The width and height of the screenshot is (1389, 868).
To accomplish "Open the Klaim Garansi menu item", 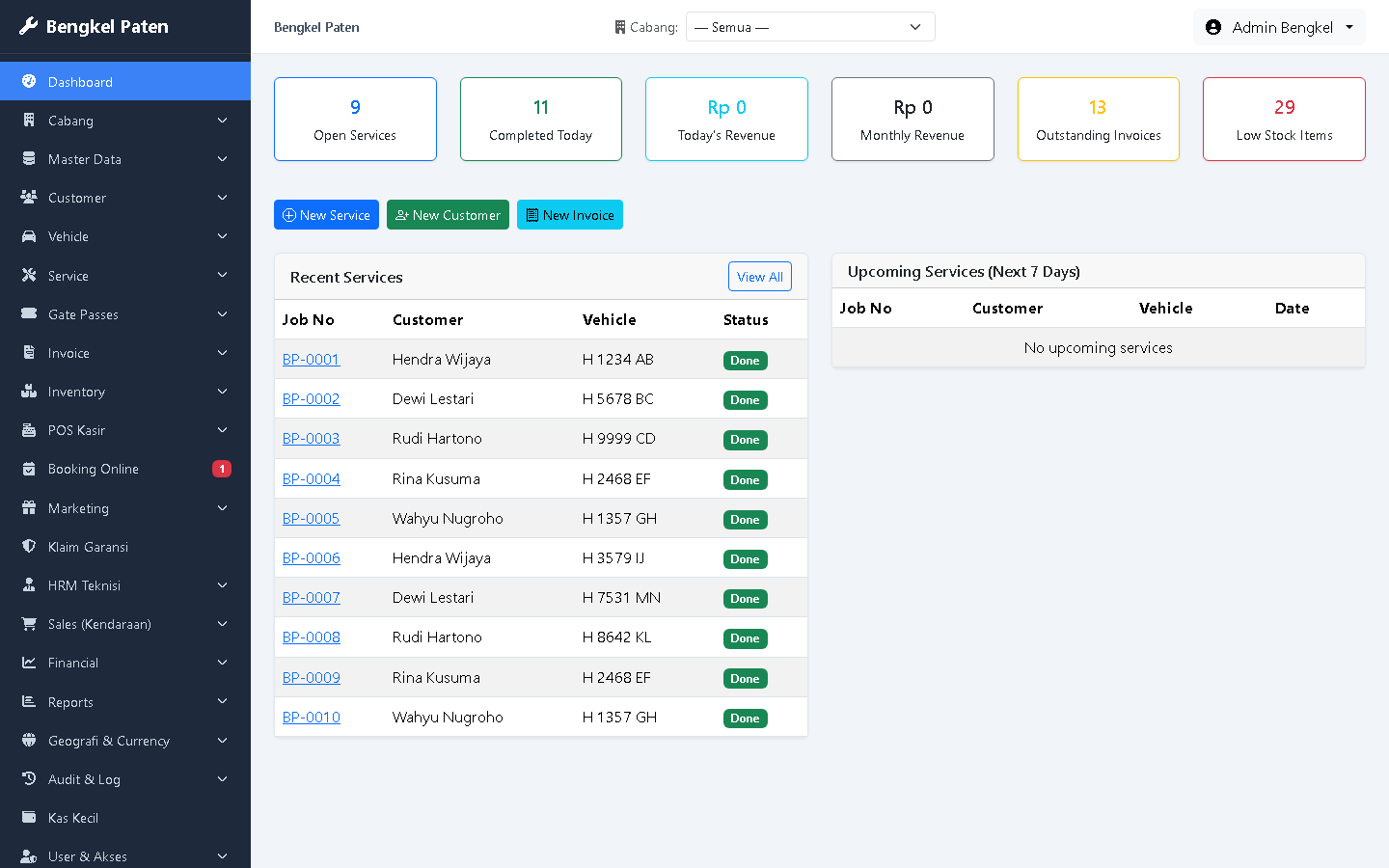I will [x=125, y=547].
